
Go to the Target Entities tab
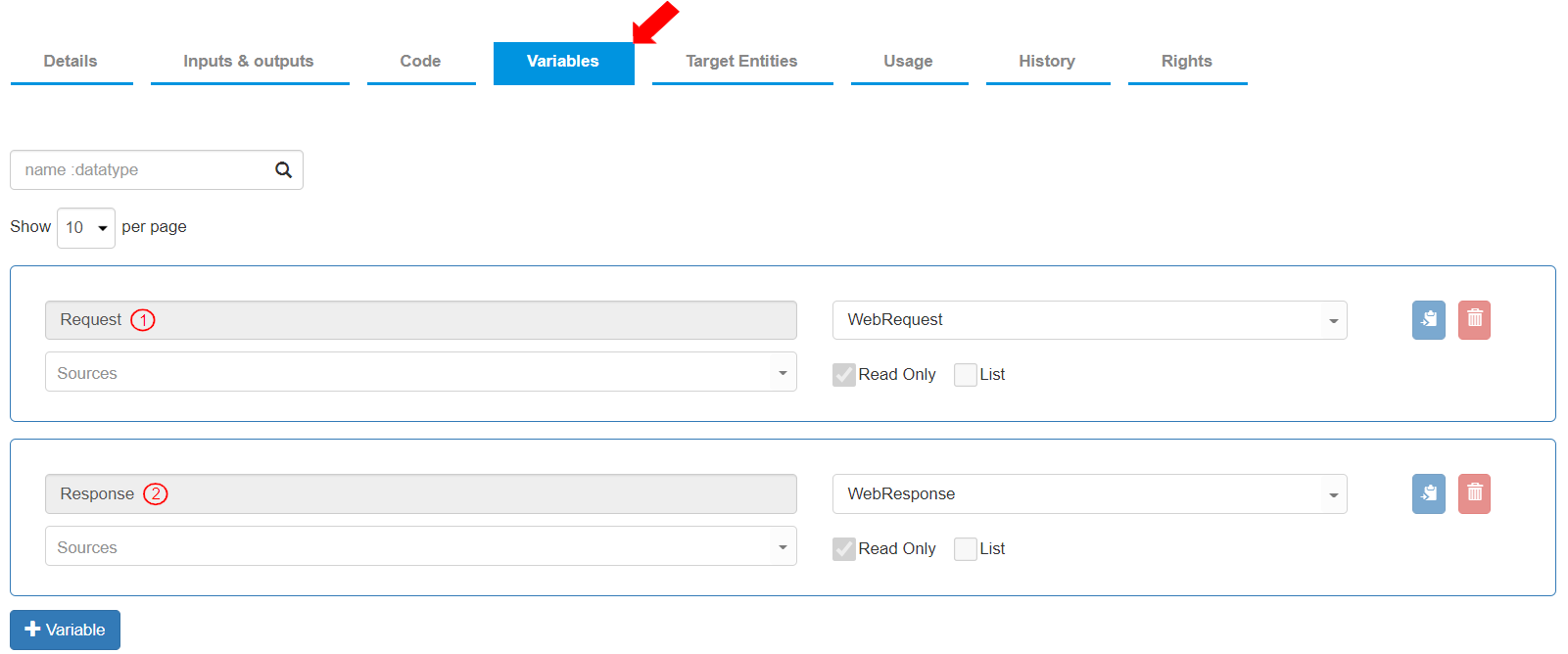pyautogui.click(x=741, y=62)
